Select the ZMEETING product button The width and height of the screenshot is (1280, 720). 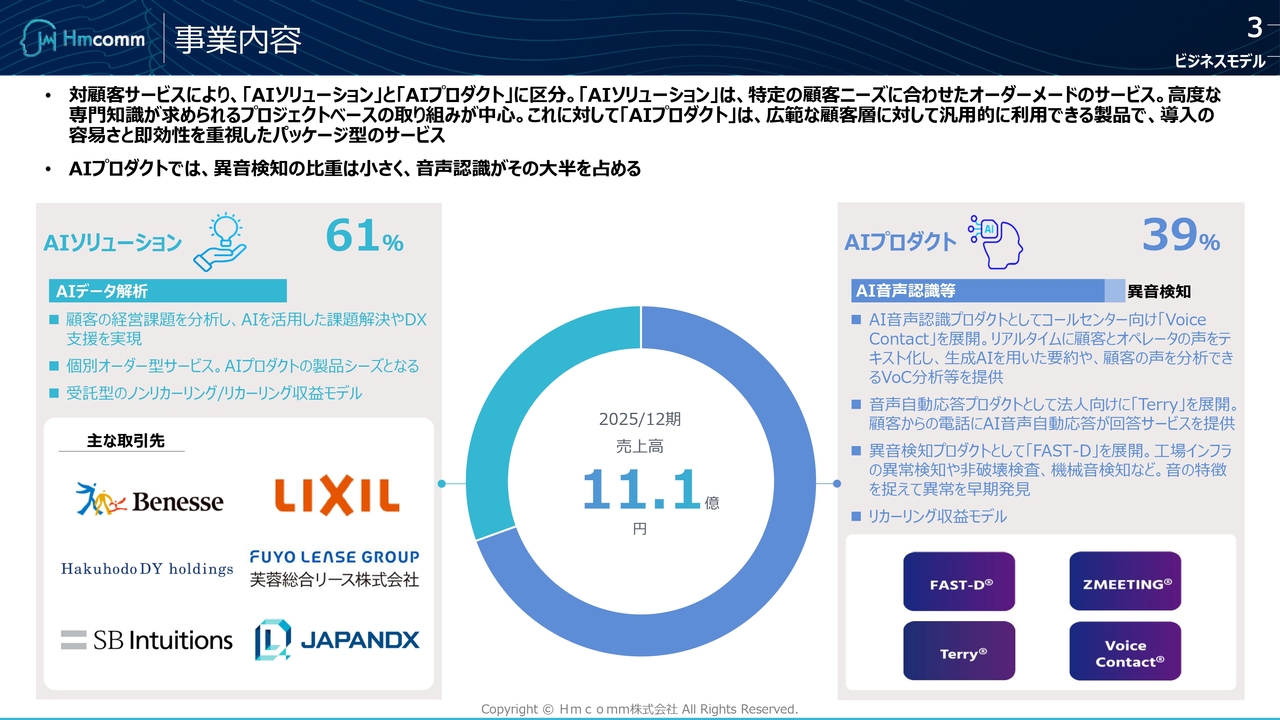(1125, 581)
